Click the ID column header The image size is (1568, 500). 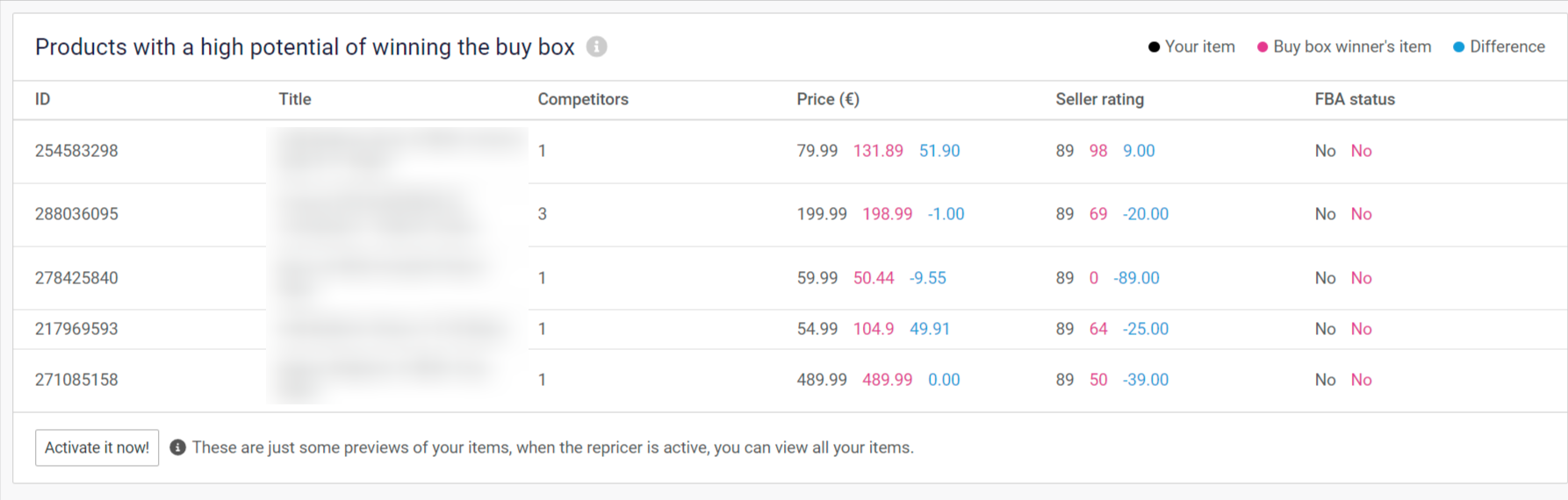(42, 99)
